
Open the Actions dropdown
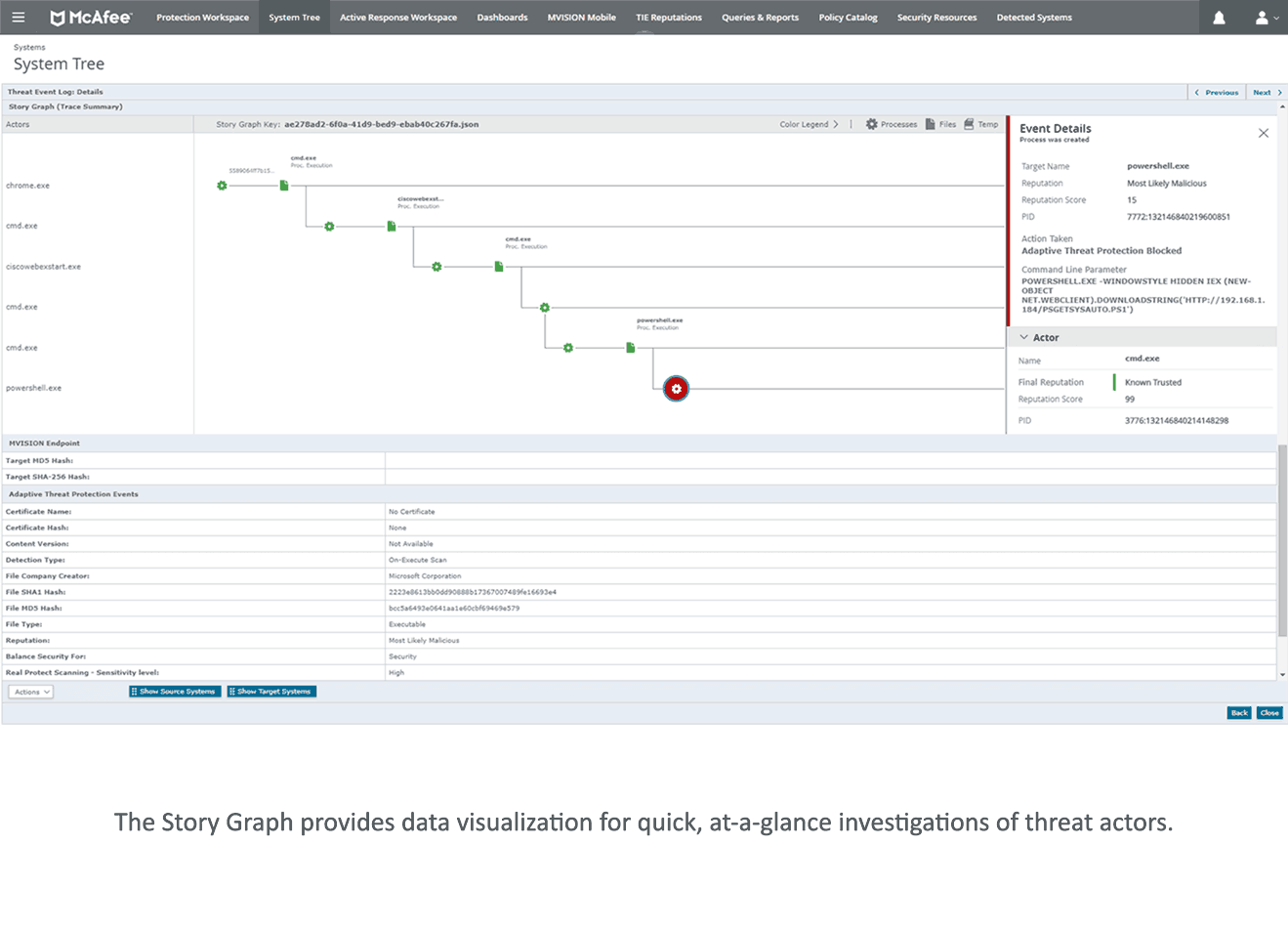[x=31, y=692]
